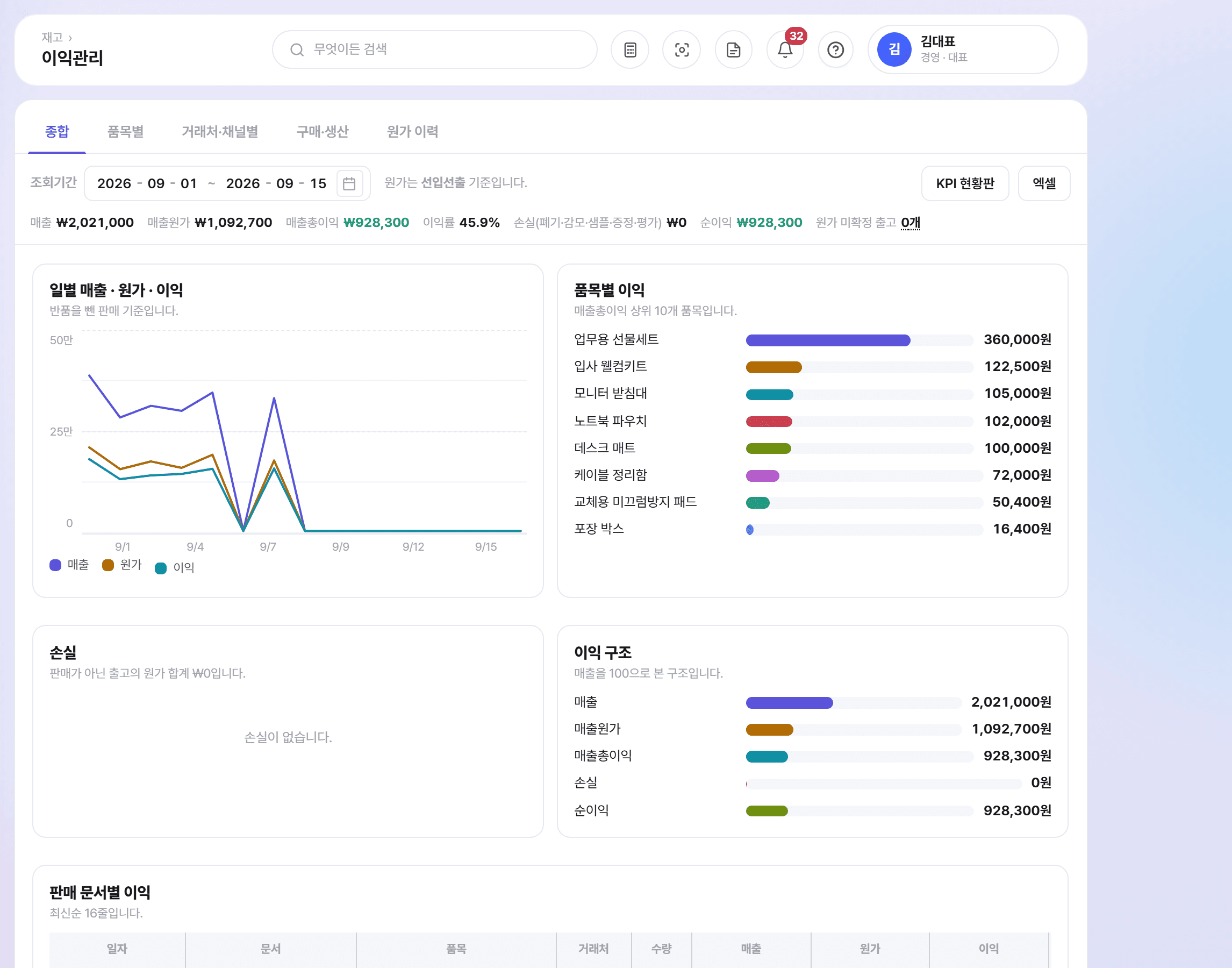Click the 김 avatar circle

click(x=894, y=49)
